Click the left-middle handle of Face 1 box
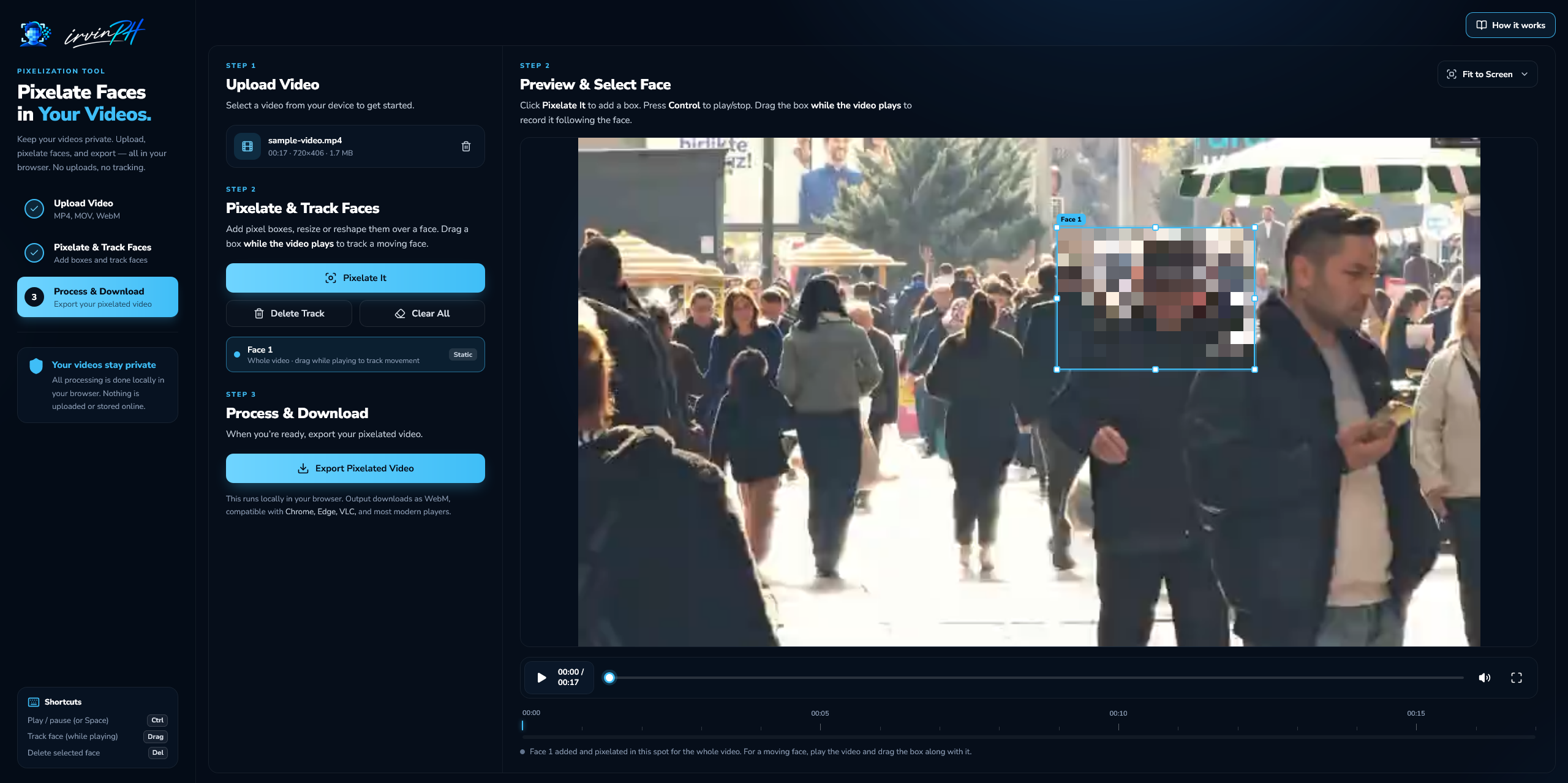 pos(1057,299)
